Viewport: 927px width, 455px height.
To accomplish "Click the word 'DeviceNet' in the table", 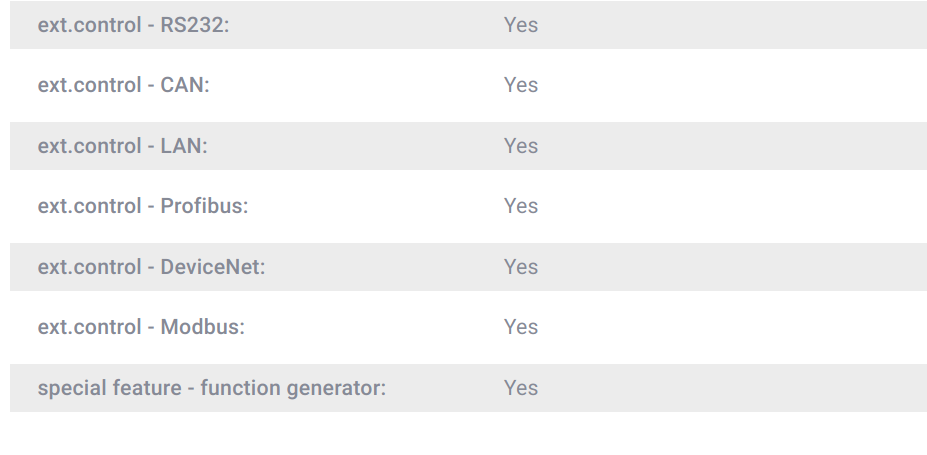I will (211, 267).
